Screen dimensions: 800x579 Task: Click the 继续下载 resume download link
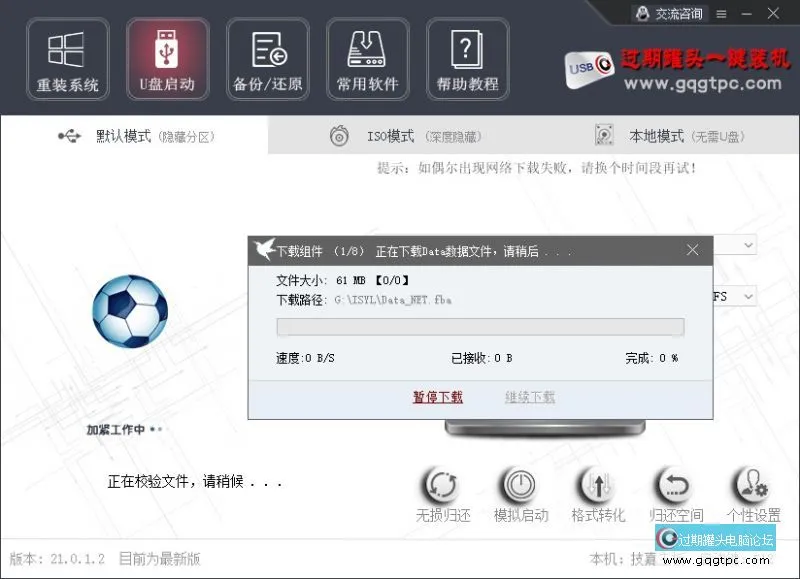point(530,397)
